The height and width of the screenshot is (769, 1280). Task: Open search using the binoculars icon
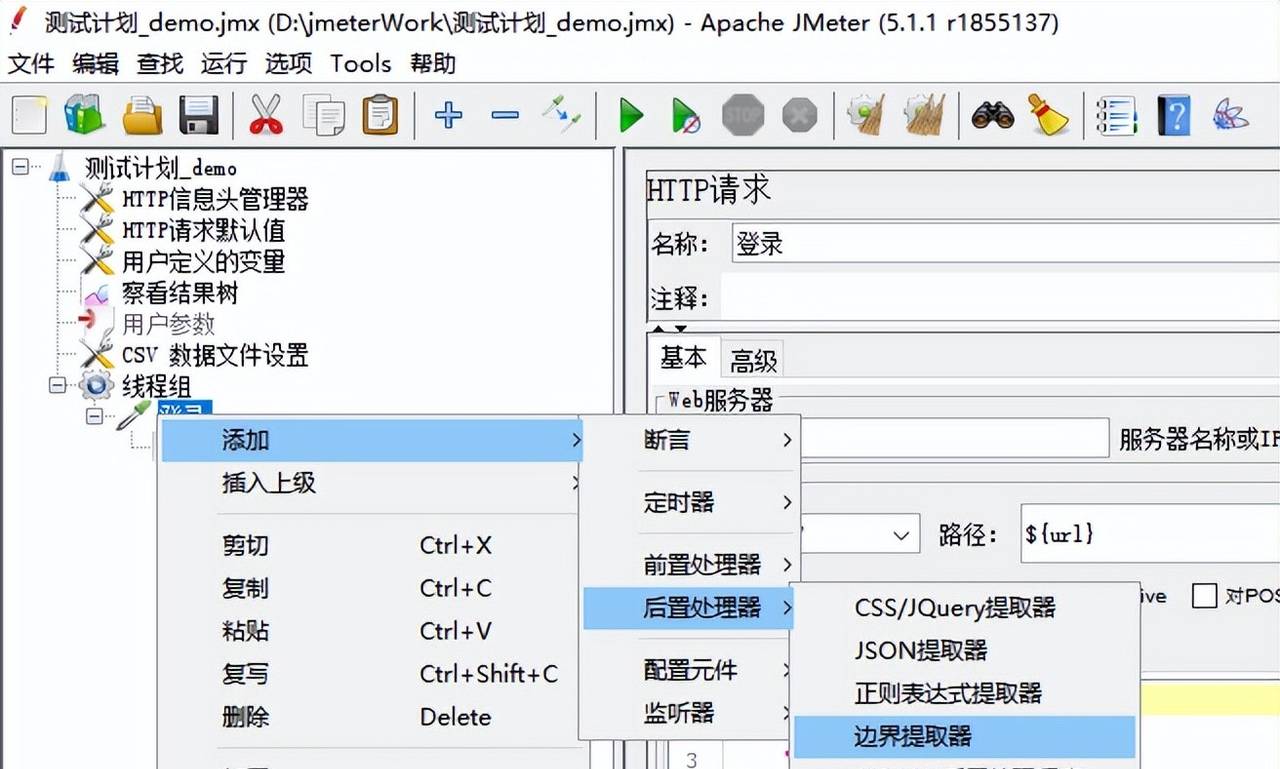[x=991, y=115]
